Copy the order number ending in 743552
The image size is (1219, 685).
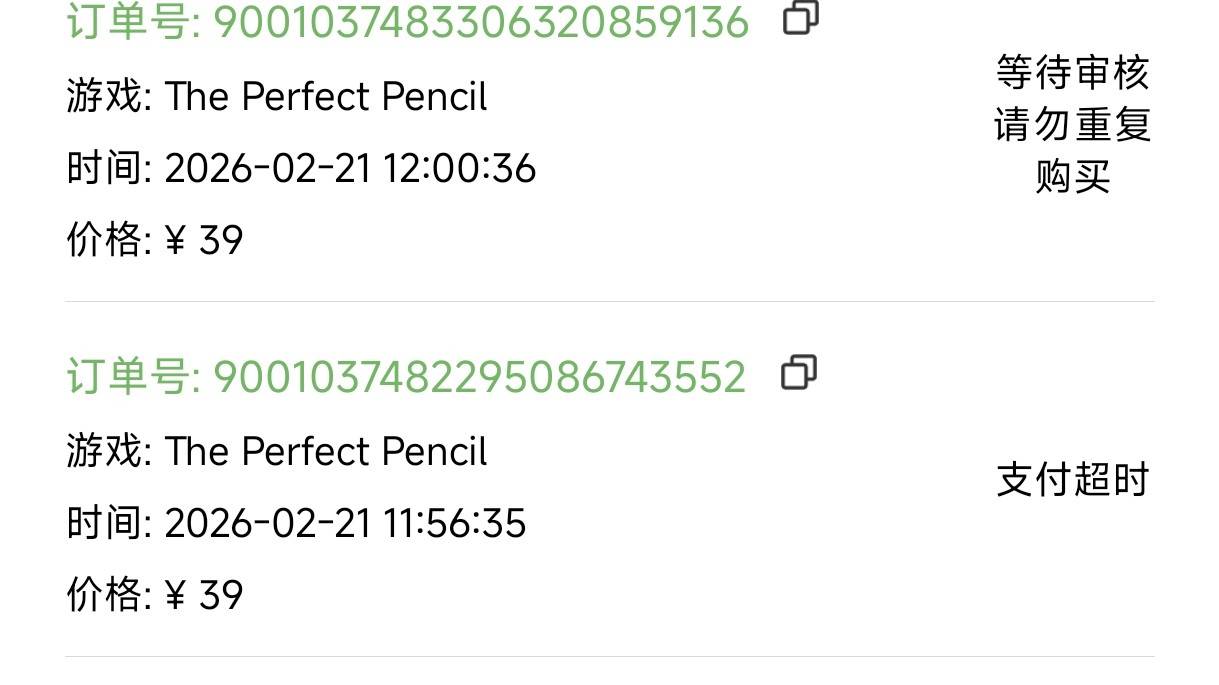799,372
